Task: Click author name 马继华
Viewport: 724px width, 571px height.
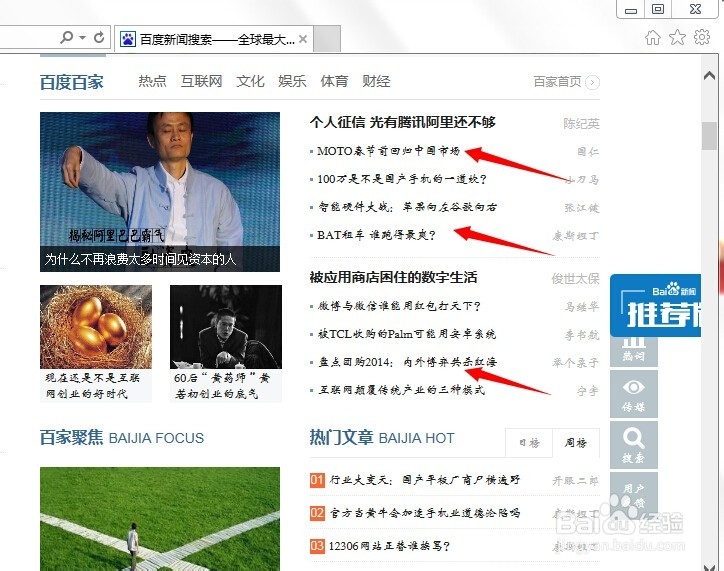Action: pyautogui.click(x=582, y=307)
